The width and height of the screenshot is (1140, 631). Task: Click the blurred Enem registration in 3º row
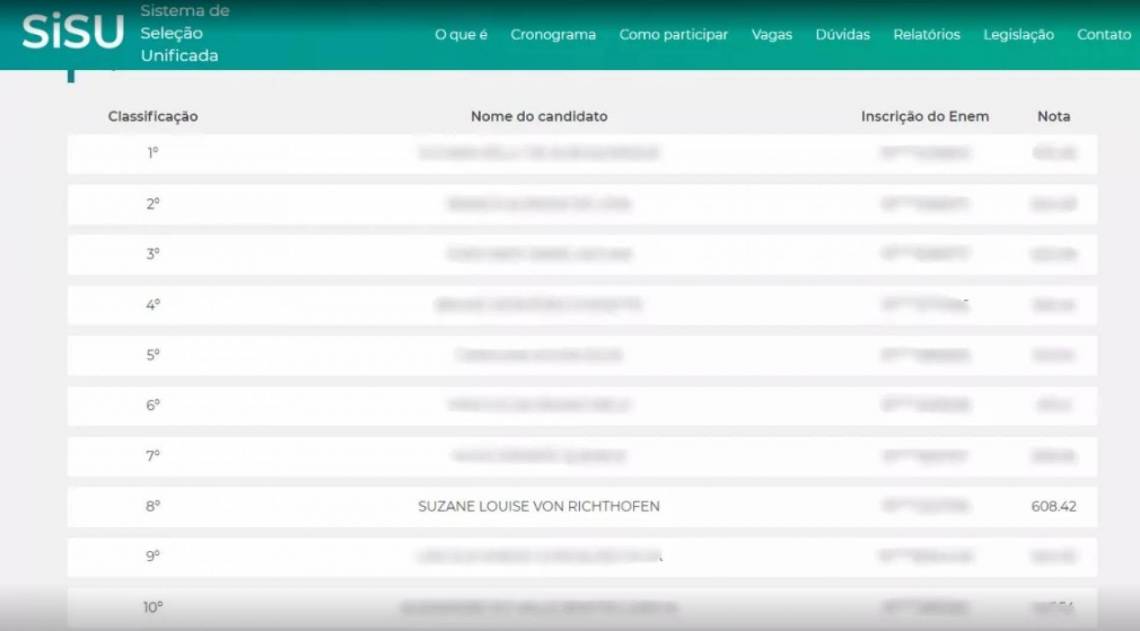(925, 254)
